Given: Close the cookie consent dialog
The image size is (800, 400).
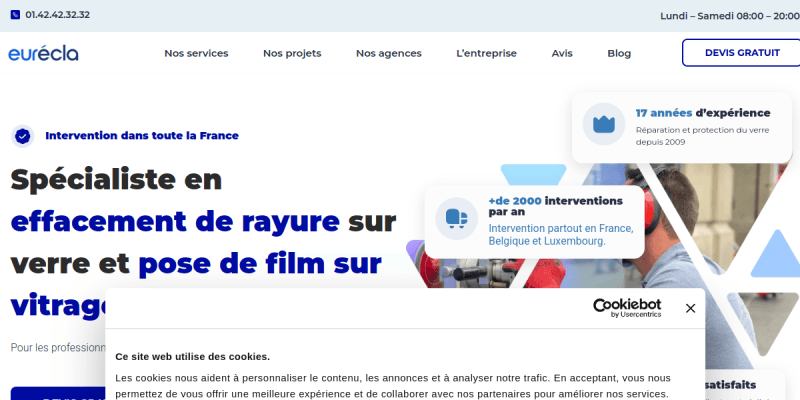Looking at the screenshot, I should click(x=690, y=308).
